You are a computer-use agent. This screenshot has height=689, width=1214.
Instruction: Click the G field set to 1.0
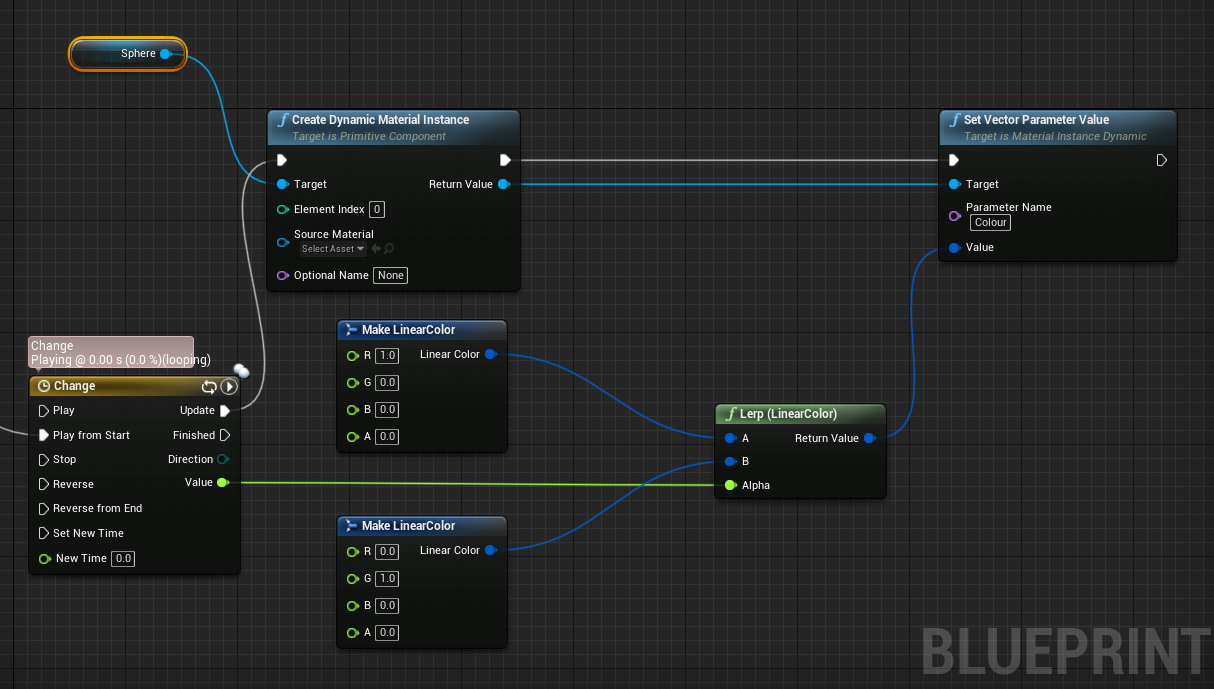(x=387, y=579)
